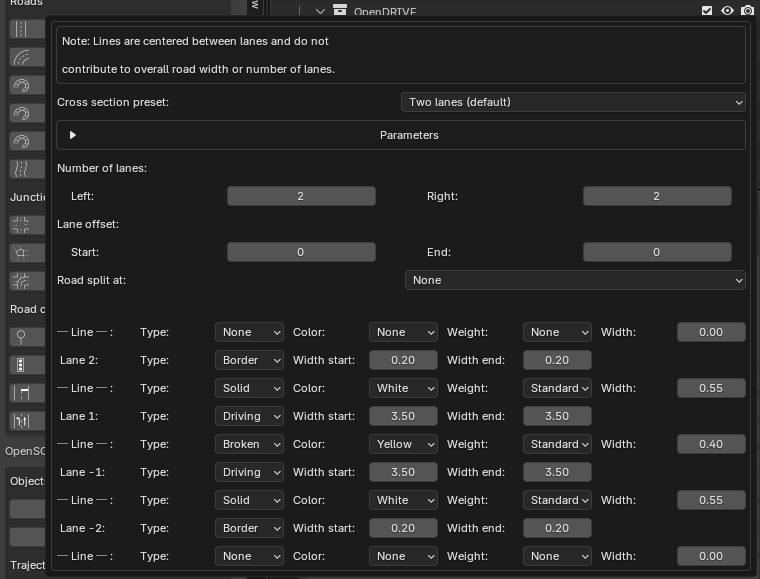Click Lane 1 Width start value 3.50
Image resolution: width=760 pixels, height=579 pixels.
point(403,416)
